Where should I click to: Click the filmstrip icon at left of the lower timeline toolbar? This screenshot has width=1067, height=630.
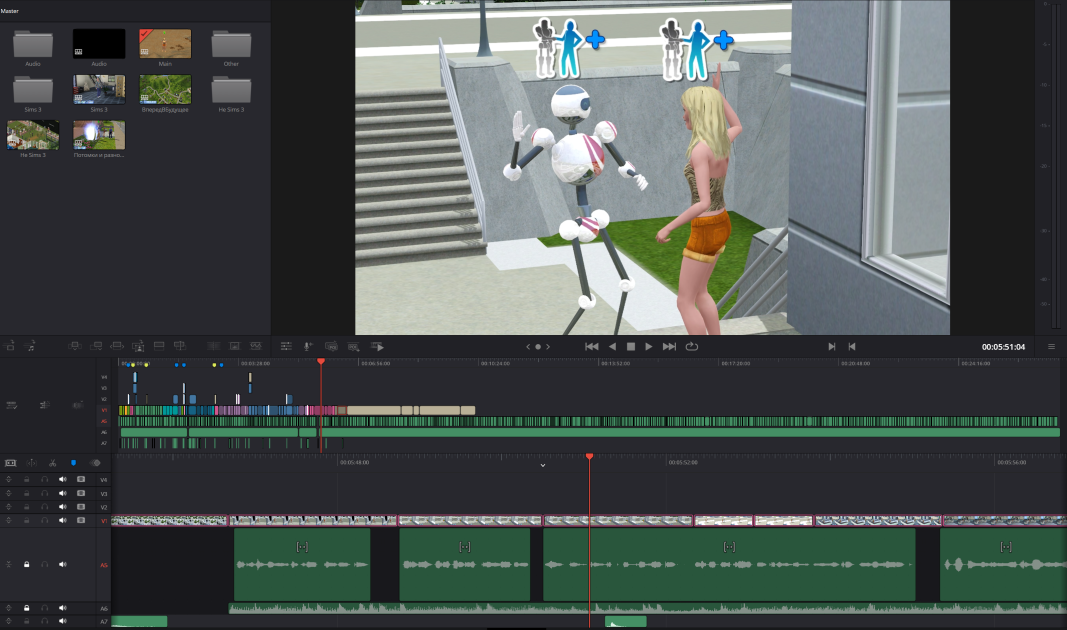(11, 463)
